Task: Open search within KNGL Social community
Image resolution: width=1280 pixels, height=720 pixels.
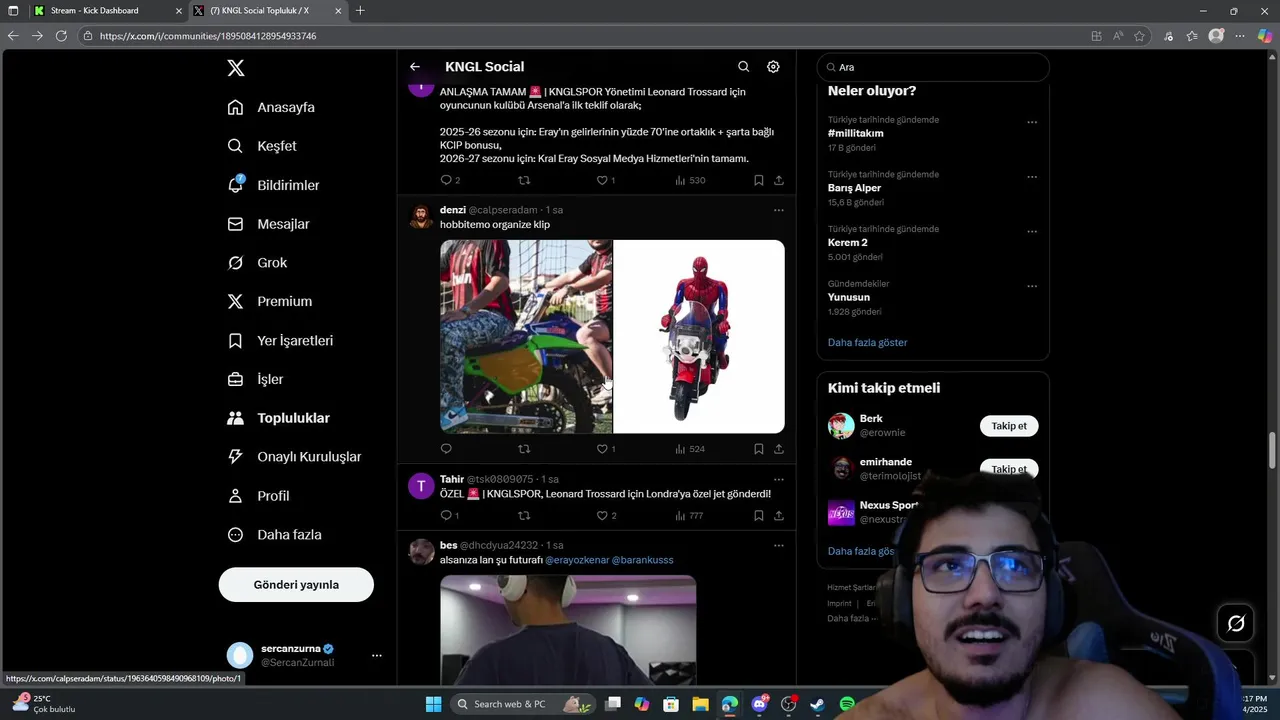Action: pyautogui.click(x=743, y=67)
